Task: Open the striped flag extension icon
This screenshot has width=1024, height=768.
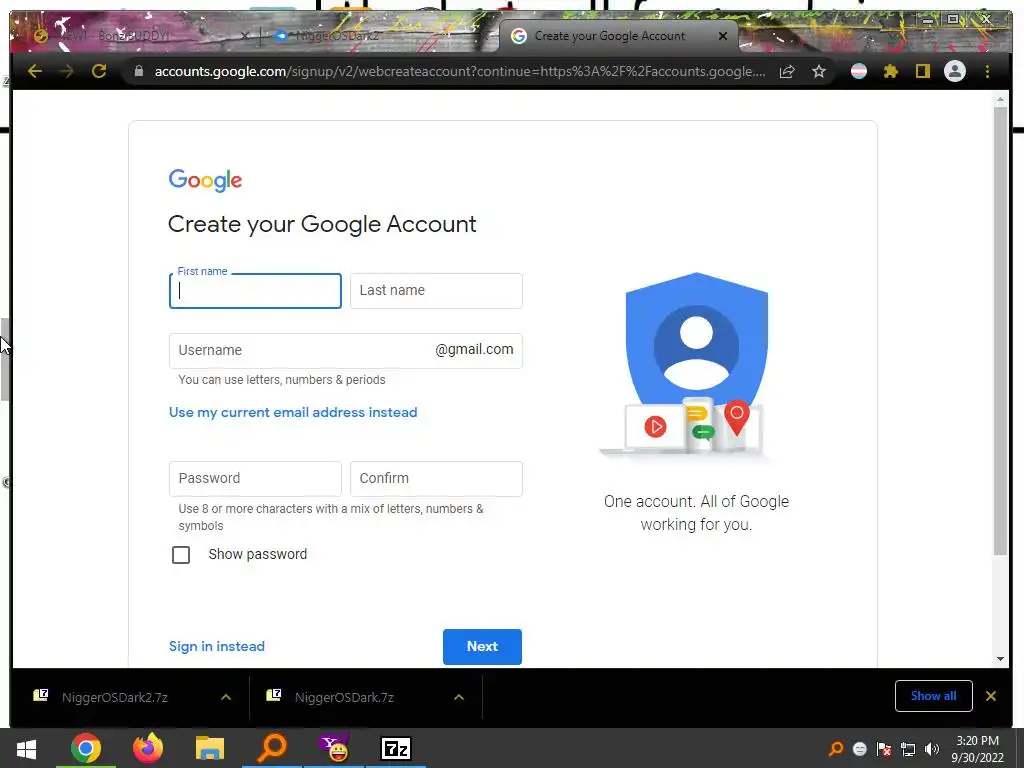Action: point(859,71)
